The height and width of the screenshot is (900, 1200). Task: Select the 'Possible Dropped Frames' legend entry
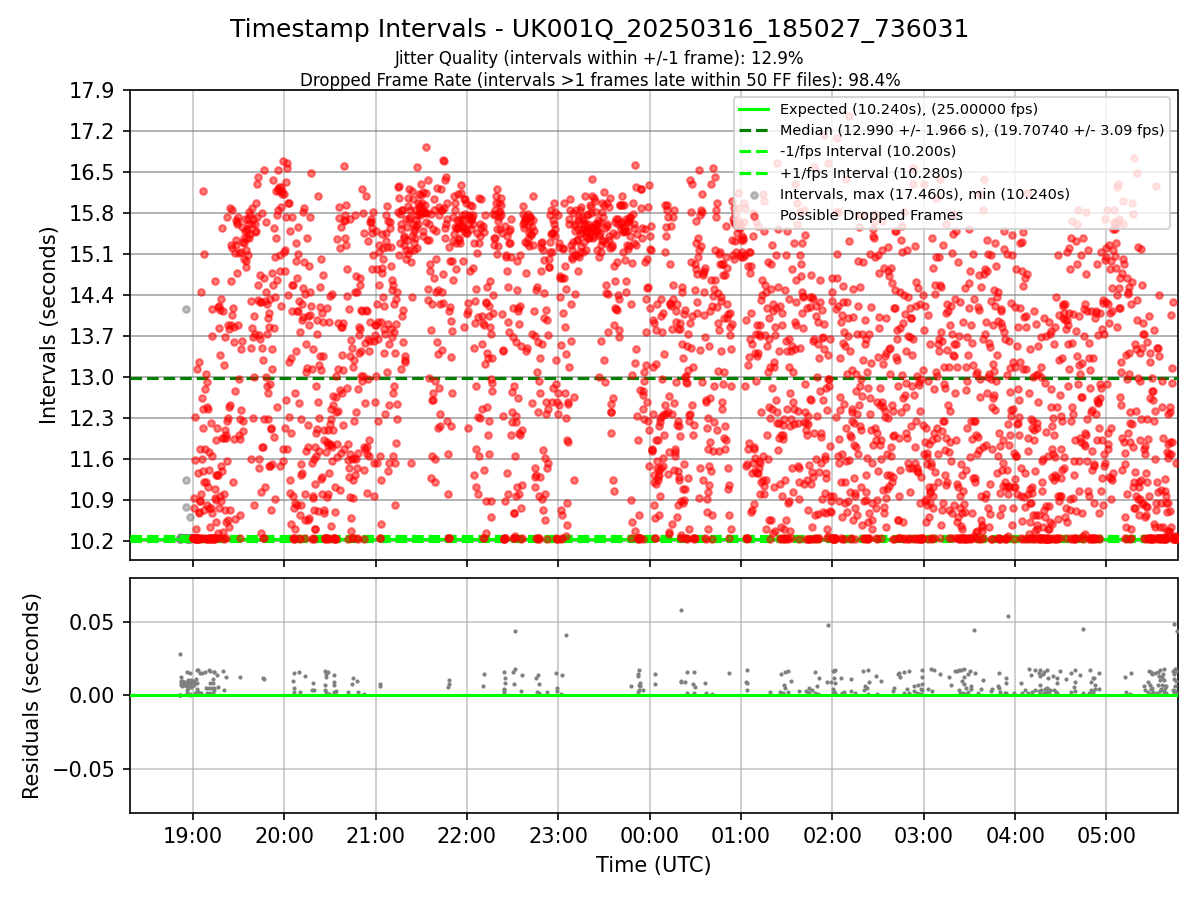tap(871, 215)
